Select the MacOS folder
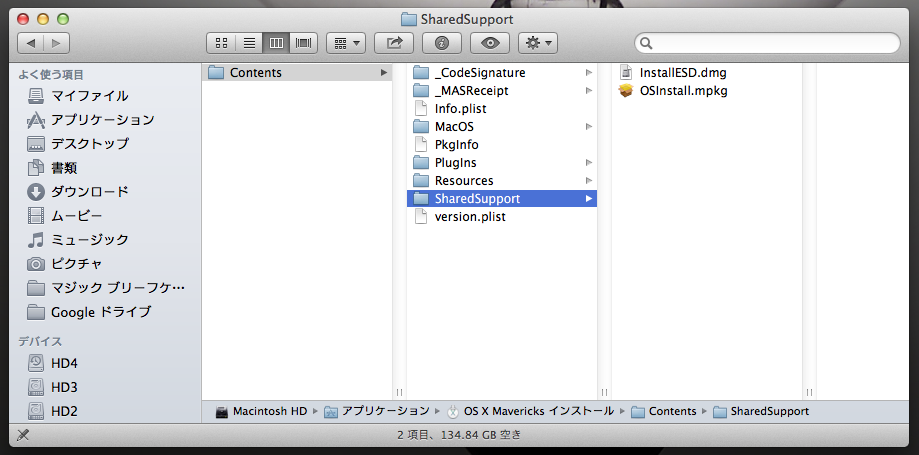The image size is (919, 455). click(x=502, y=127)
